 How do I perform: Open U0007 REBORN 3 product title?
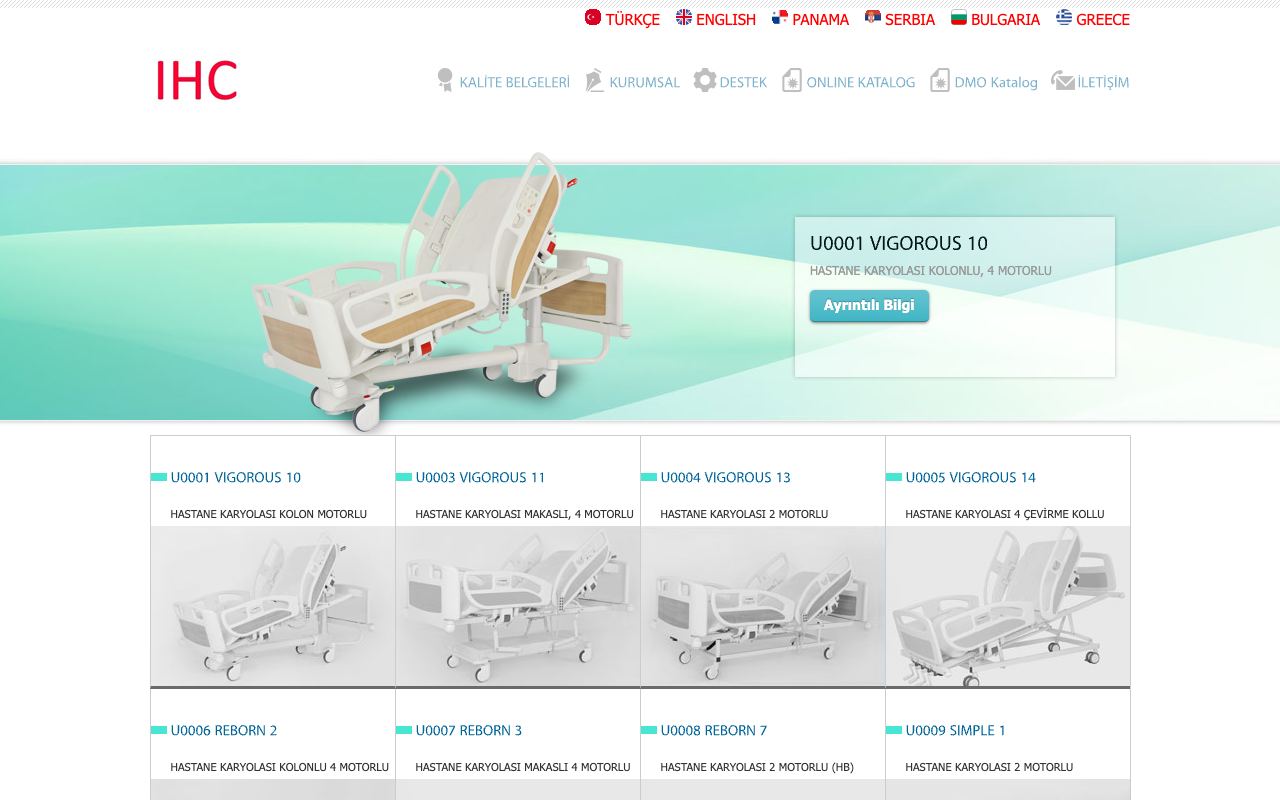(x=469, y=731)
